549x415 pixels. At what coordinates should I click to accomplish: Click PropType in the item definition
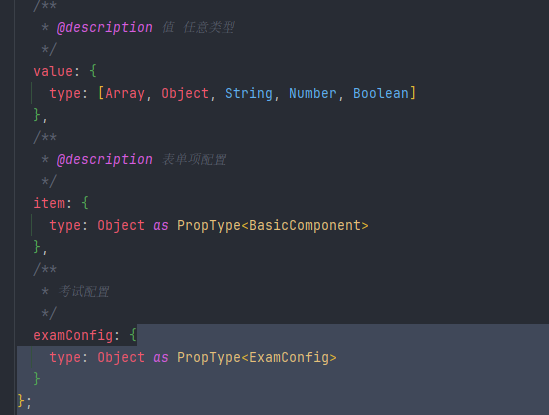click(x=209, y=226)
